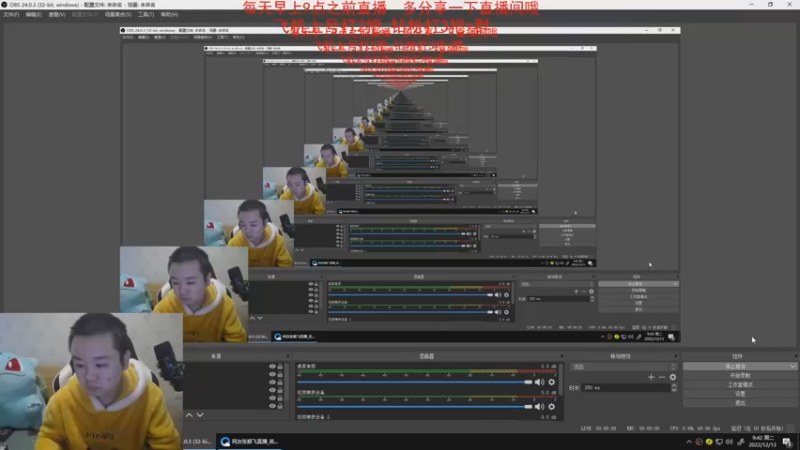Open 视频捕获设备 mixer gear settings
This screenshot has width=800, height=450.
click(552, 407)
